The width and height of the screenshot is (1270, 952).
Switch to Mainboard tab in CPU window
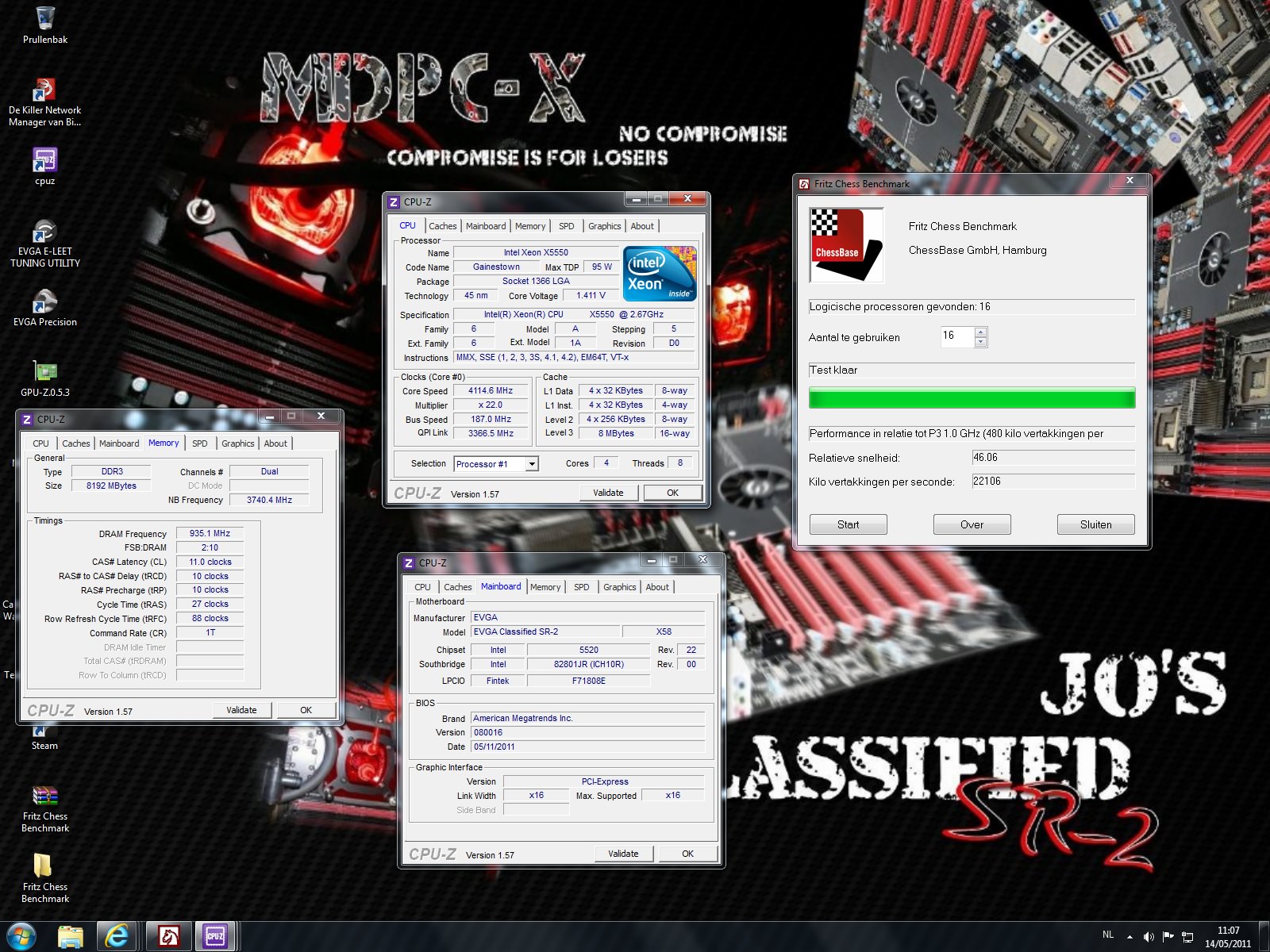(486, 226)
